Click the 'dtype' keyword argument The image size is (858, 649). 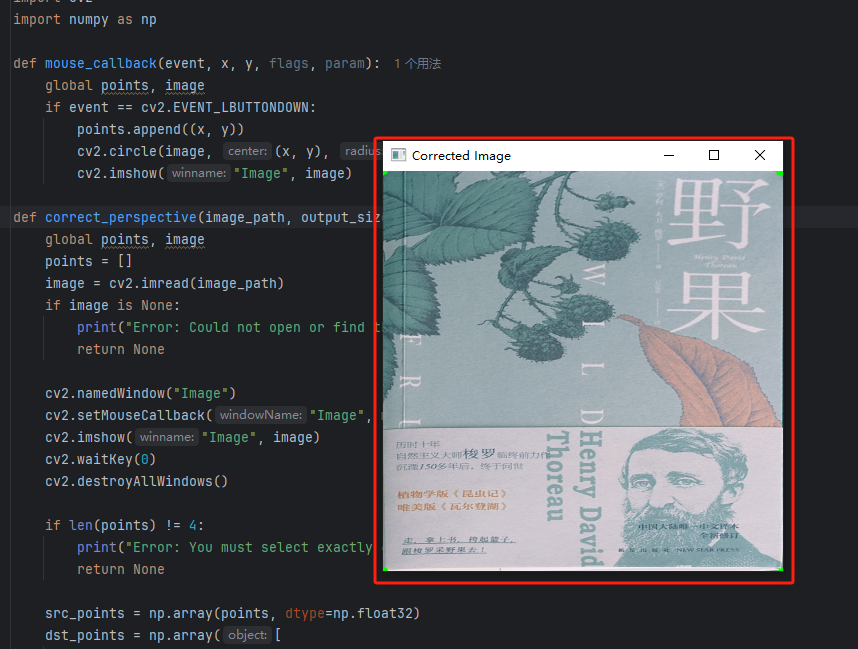(305, 613)
